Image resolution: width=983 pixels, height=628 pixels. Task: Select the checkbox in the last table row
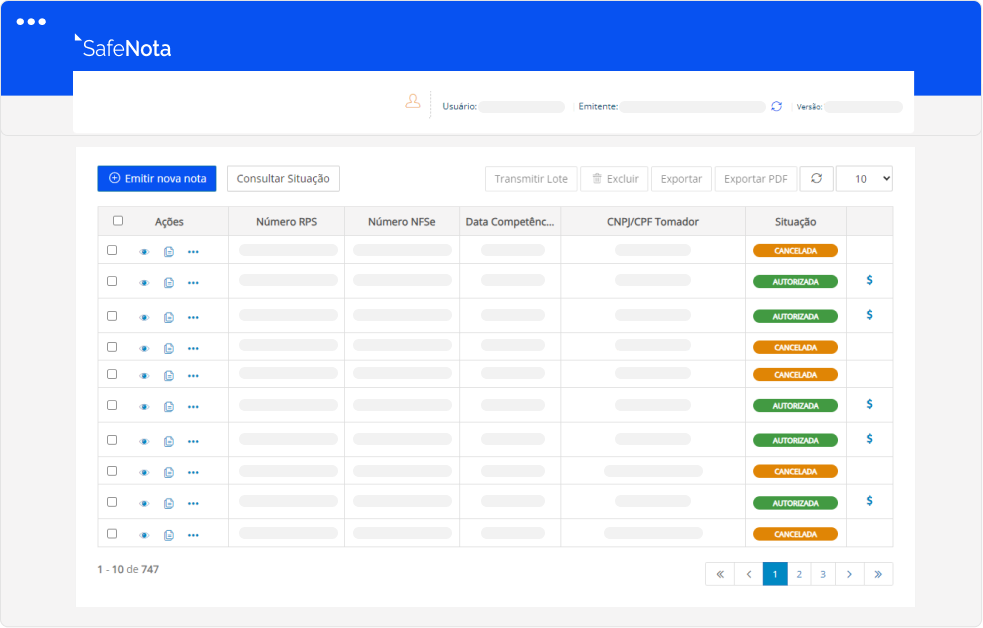[112, 533]
